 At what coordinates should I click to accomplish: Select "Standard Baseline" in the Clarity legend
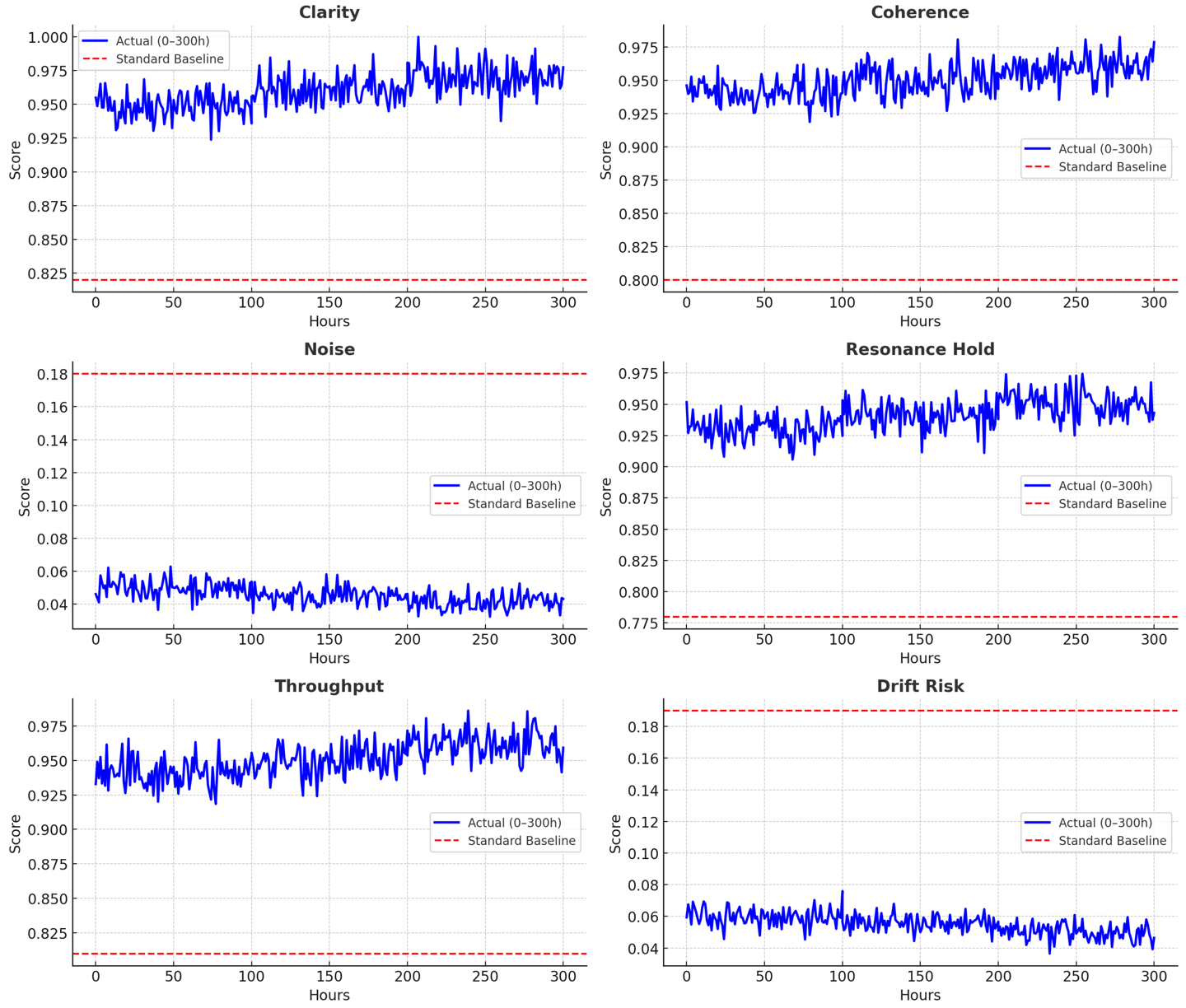coord(170,59)
